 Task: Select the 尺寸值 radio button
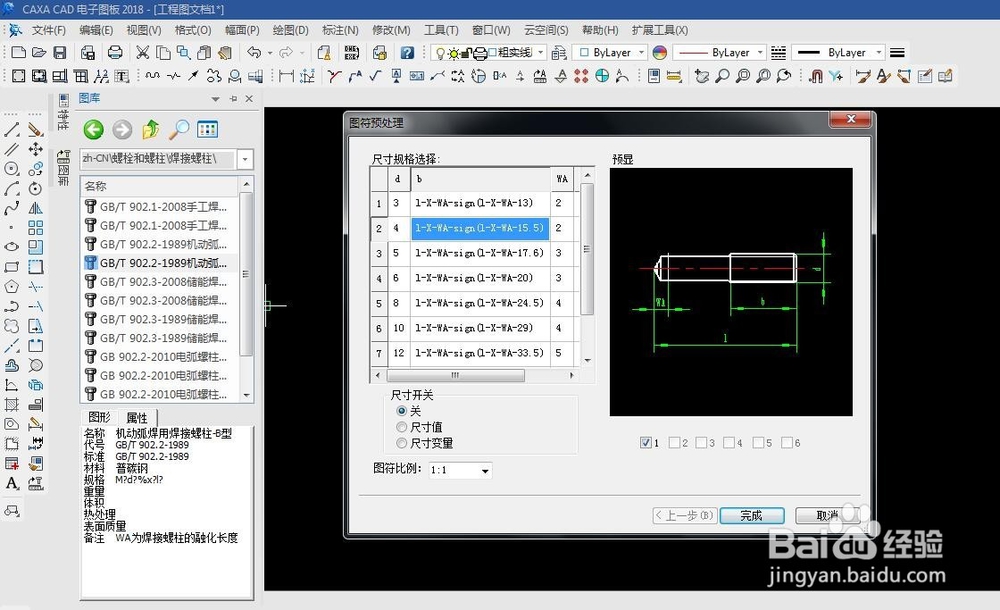(401, 427)
